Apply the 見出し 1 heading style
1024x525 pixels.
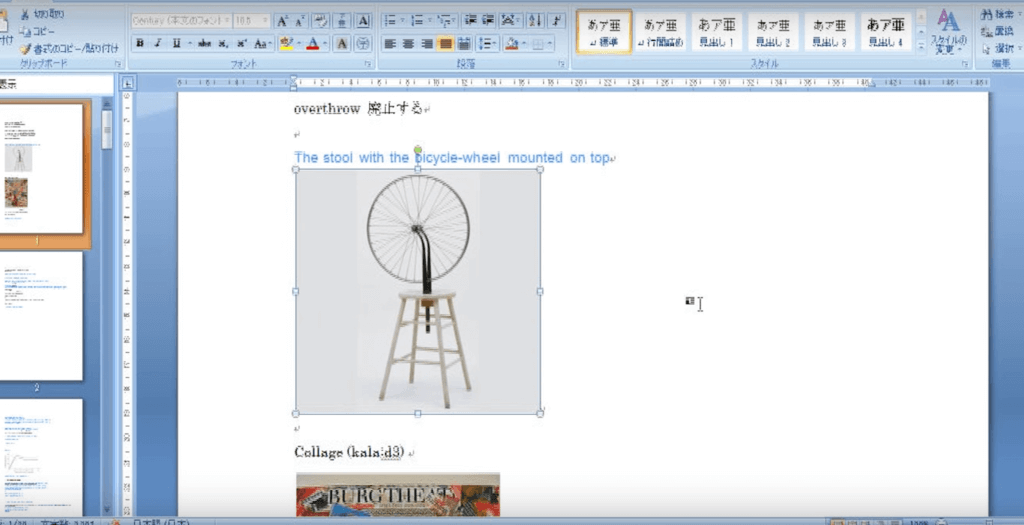click(715, 32)
